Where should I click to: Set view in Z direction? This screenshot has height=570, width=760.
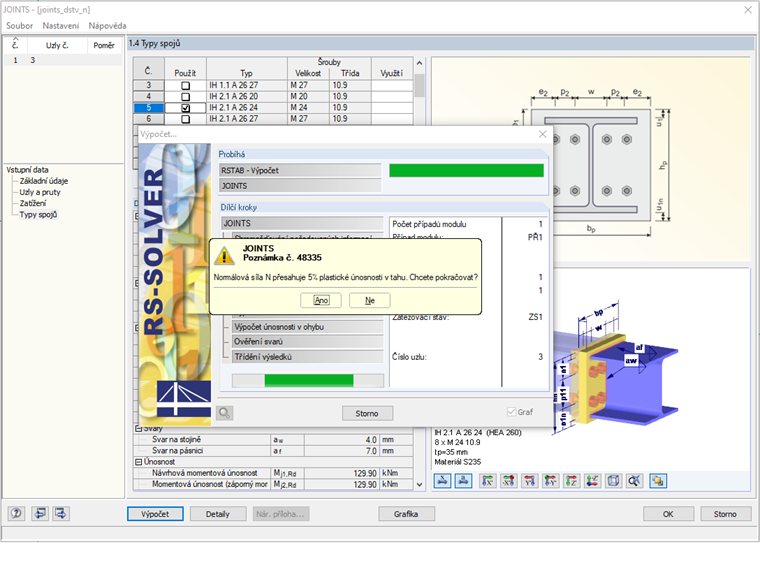pyautogui.click(x=571, y=481)
